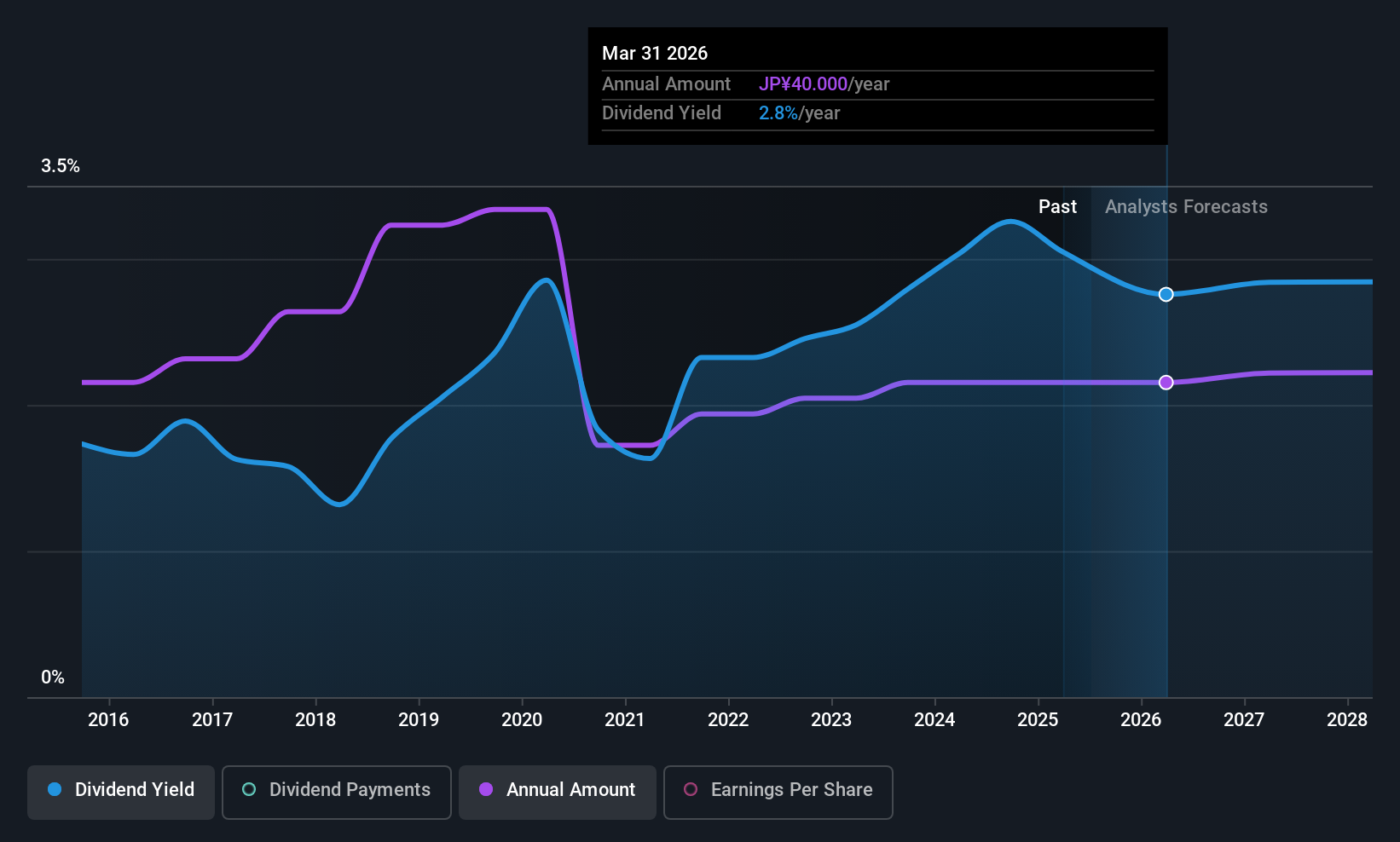Toggle the Annual Amount legend button
1400x842 pixels.
click(x=558, y=793)
